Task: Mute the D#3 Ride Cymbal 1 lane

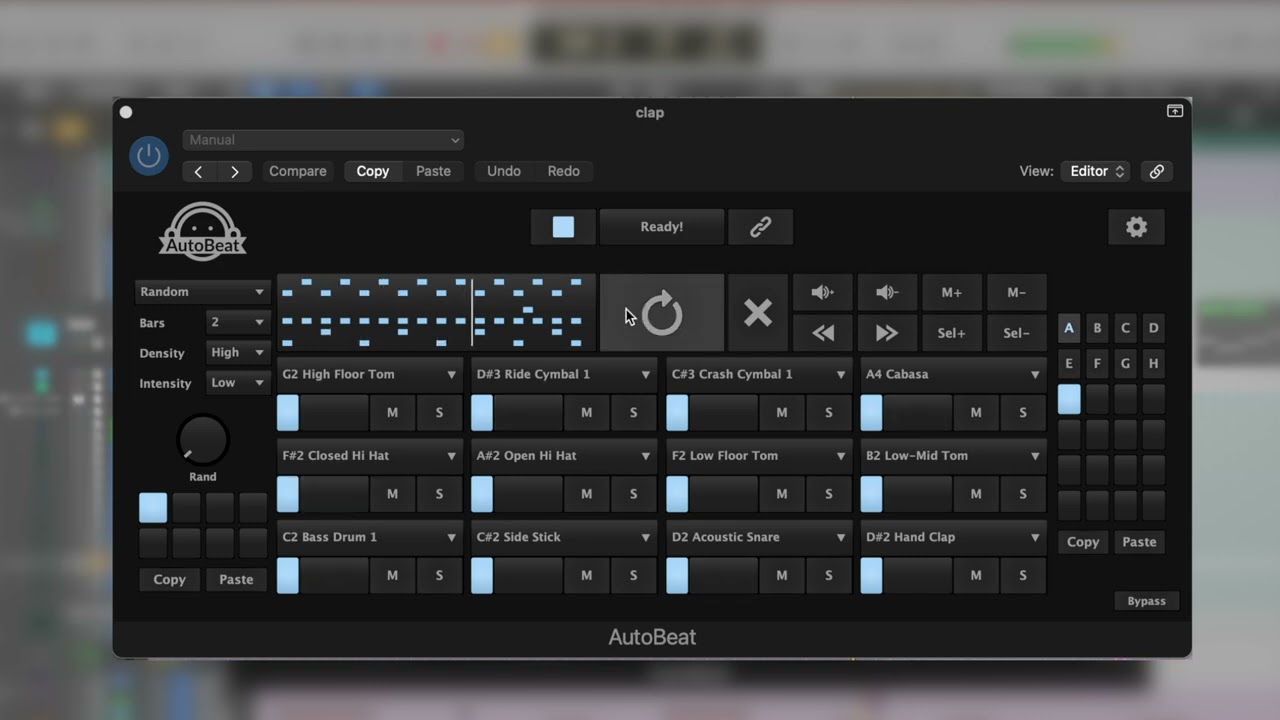Action: 587,412
